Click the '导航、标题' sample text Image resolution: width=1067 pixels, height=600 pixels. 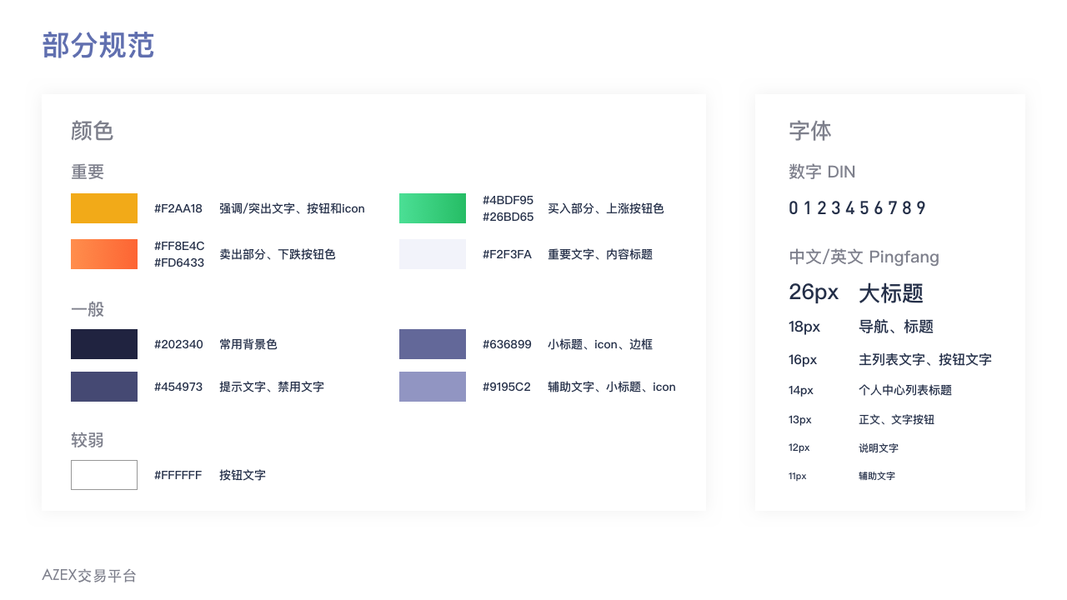[896, 327]
